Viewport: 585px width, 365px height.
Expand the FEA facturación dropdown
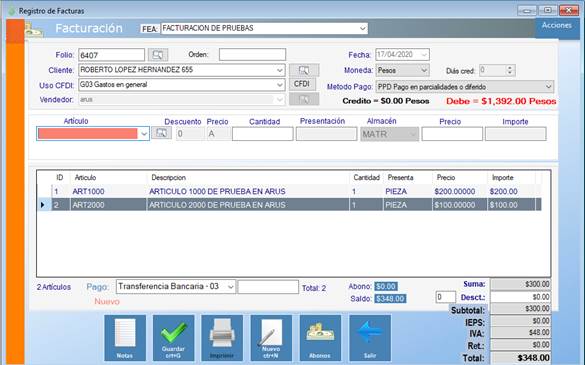(x=363, y=28)
